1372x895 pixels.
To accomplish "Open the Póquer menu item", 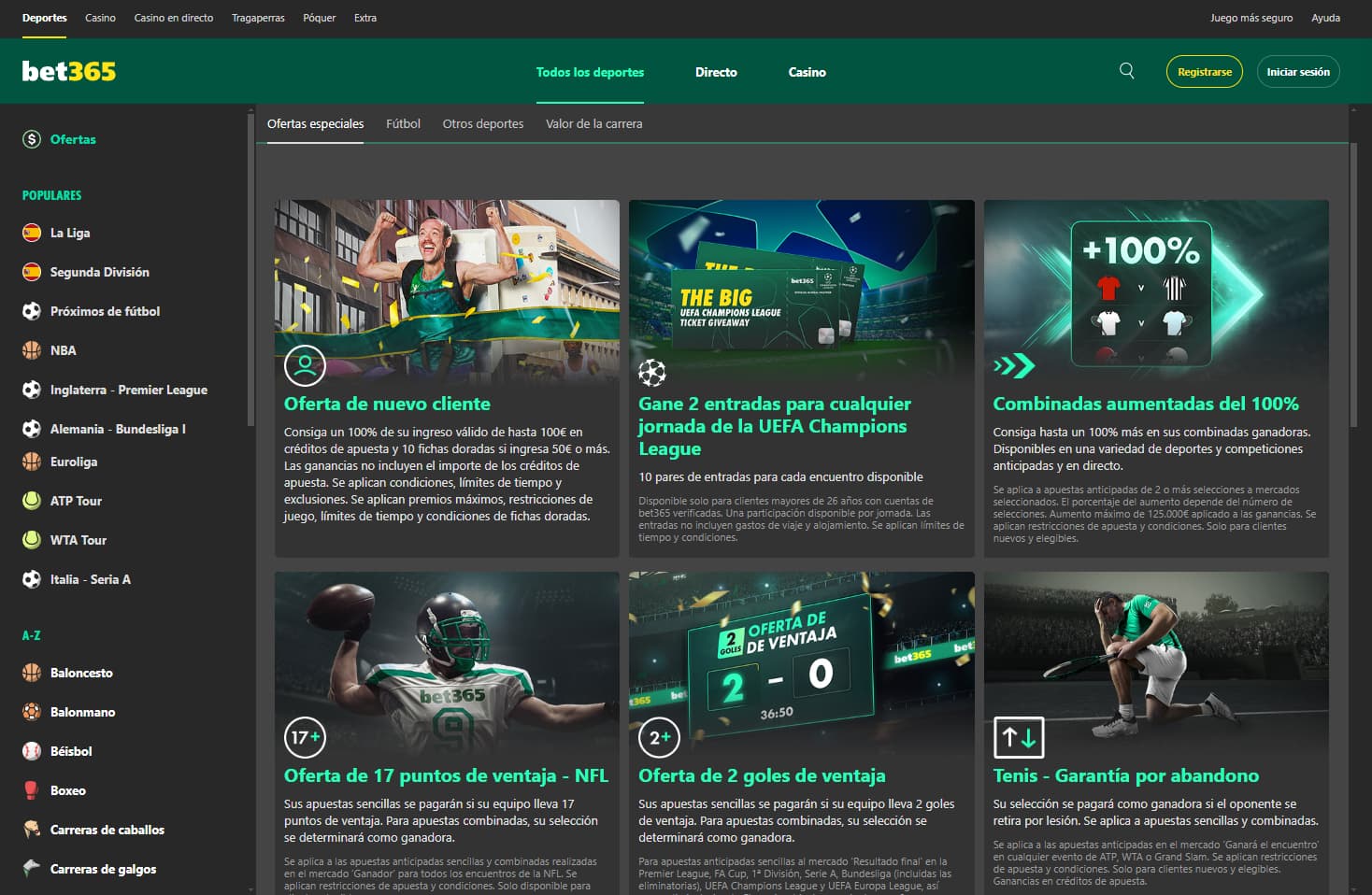I will point(319,17).
